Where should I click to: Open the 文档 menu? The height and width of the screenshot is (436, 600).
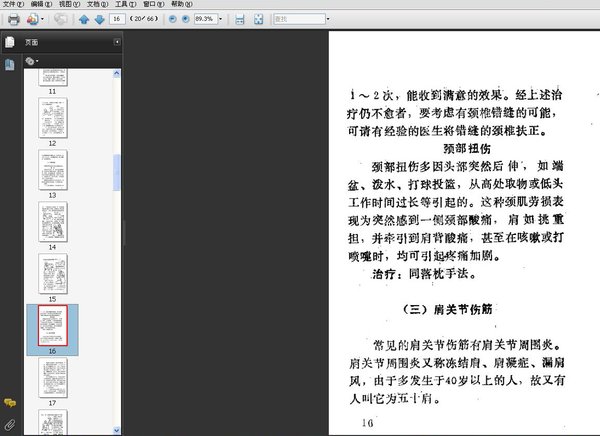(x=98, y=4)
